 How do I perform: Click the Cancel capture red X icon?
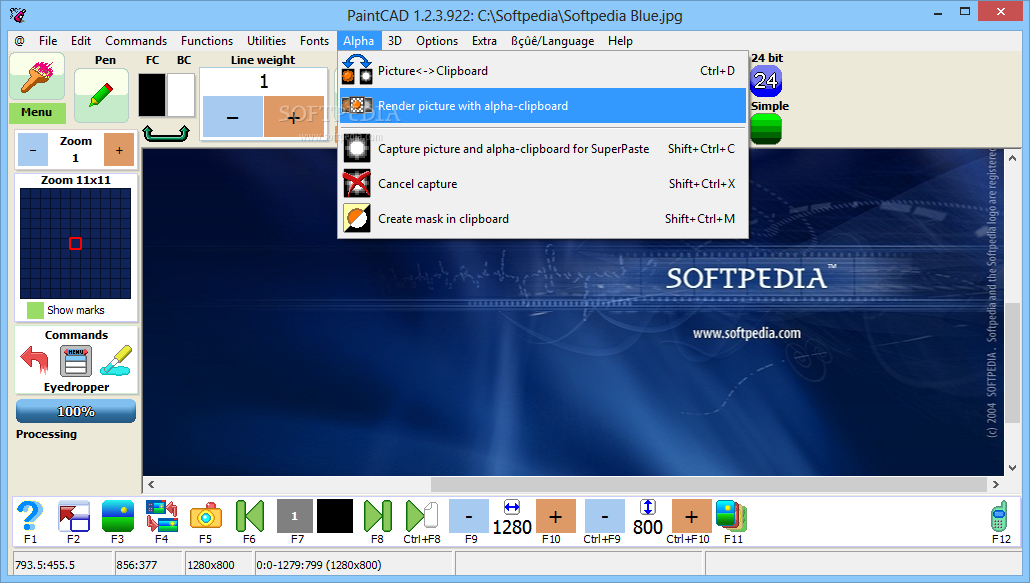tap(357, 184)
